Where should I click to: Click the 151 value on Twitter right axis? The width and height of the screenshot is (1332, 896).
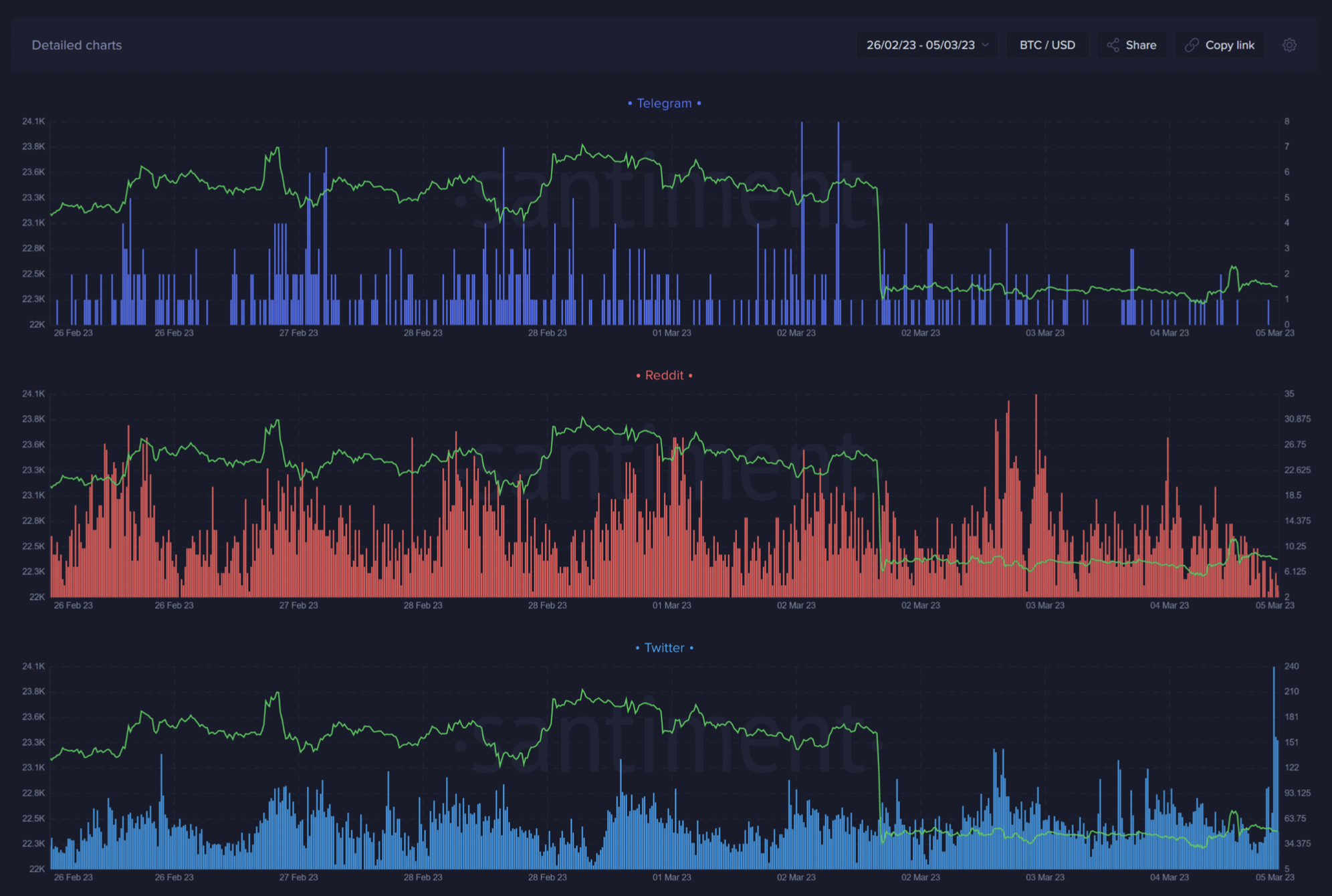click(x=1291, y=742)
